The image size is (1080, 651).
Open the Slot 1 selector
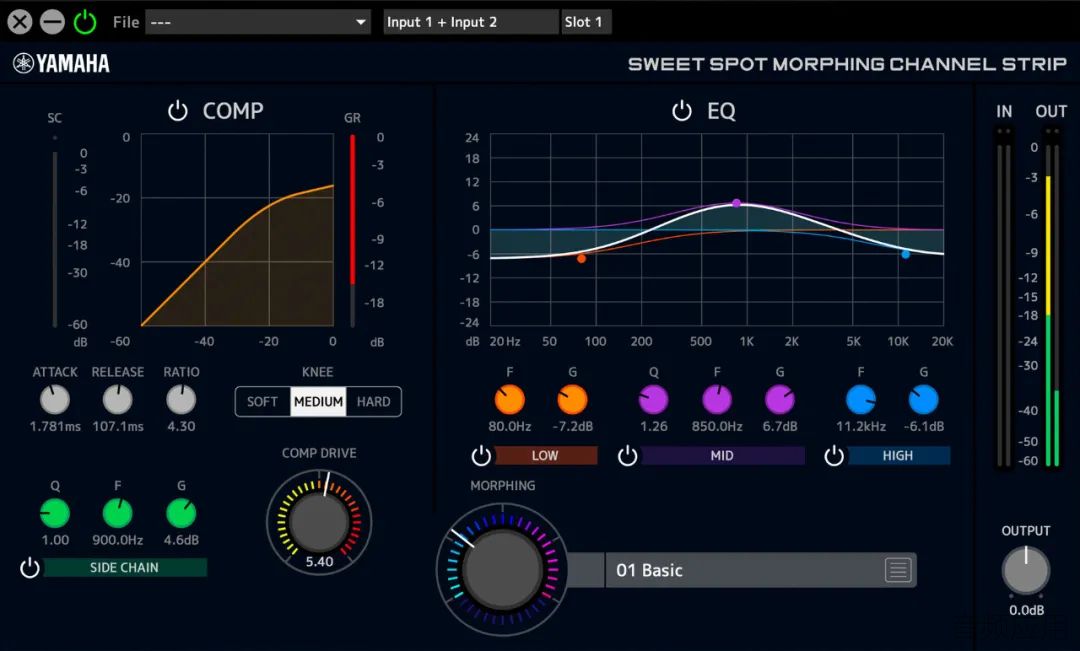click(586, 22)
